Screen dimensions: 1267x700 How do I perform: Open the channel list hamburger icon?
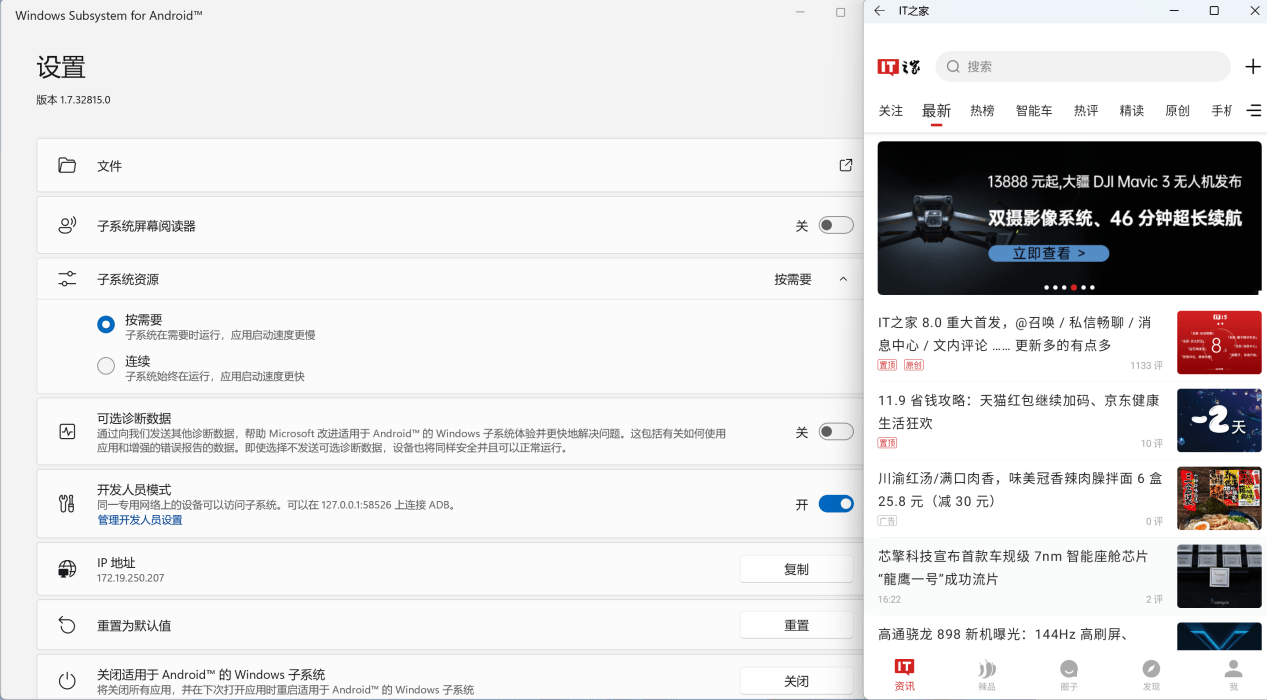pyautogui.click(x=1254, y=111)
